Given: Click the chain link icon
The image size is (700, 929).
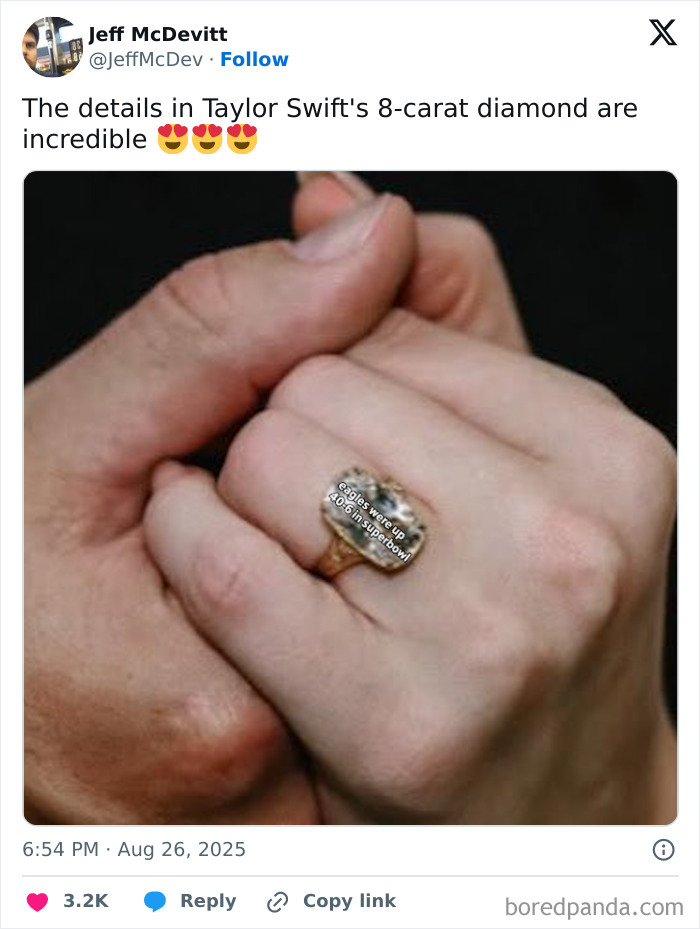Looking at the screenshot, I should click(277, 902).
